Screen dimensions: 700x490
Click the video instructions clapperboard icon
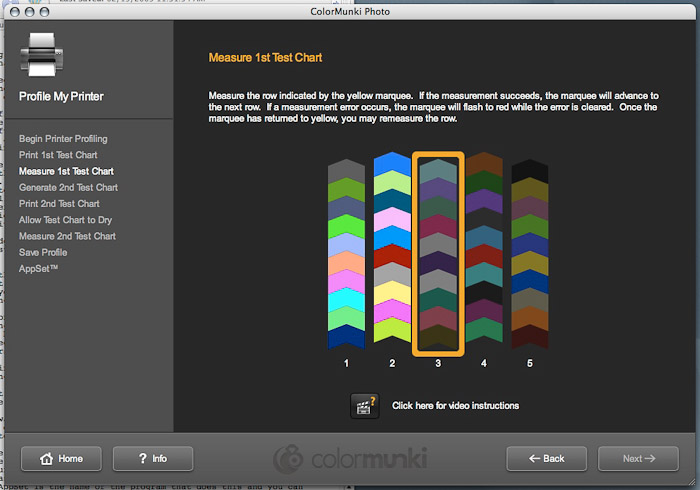pos(364,405)
